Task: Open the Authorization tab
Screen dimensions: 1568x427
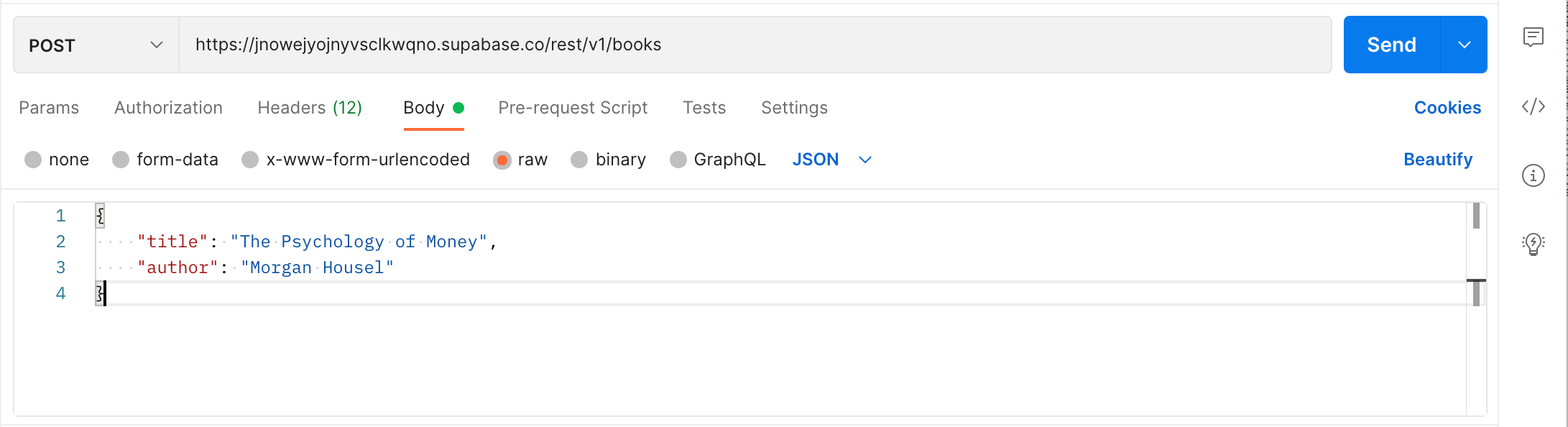Action: pos(168,108)
